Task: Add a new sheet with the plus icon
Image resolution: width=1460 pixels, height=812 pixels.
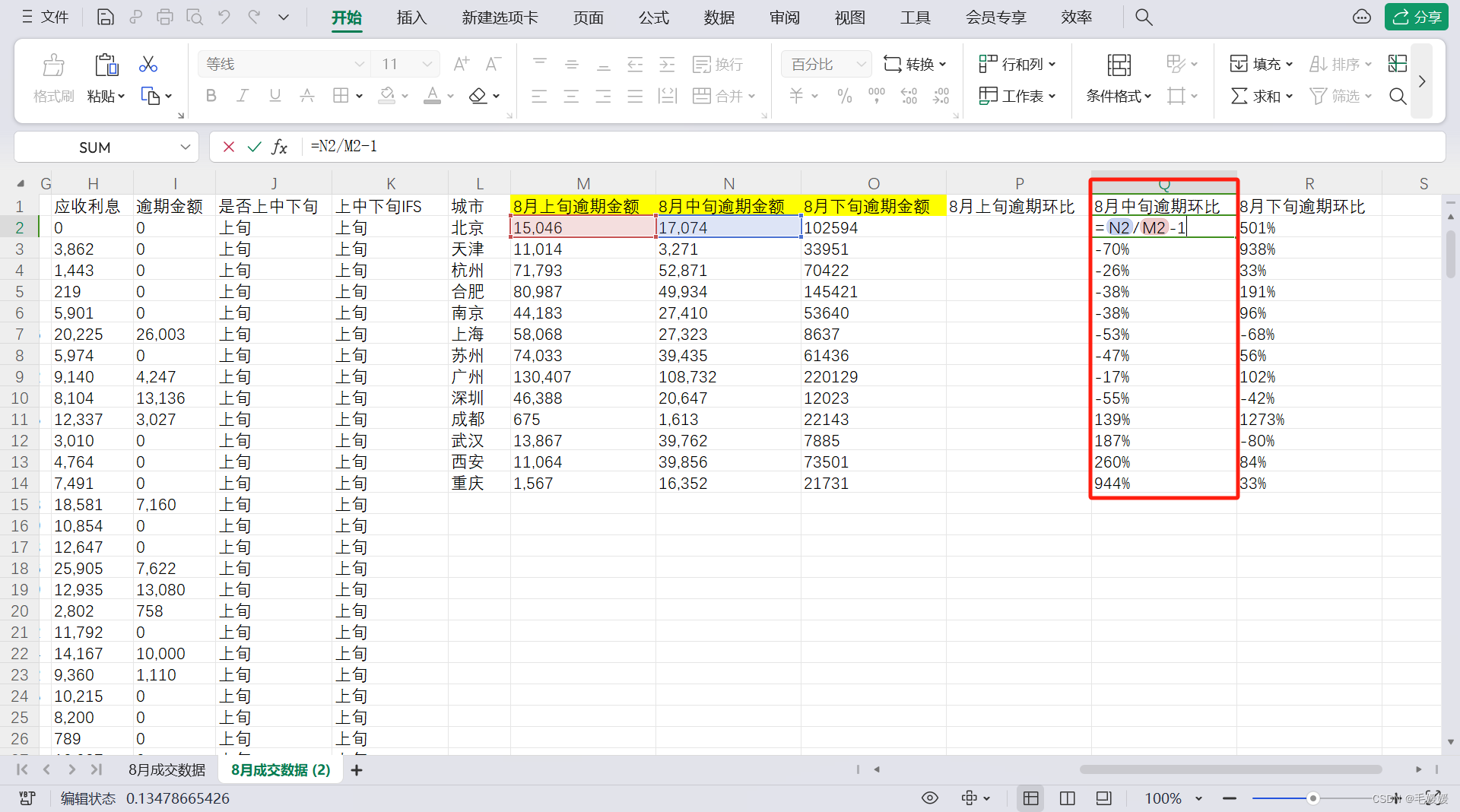Action: 356,770
